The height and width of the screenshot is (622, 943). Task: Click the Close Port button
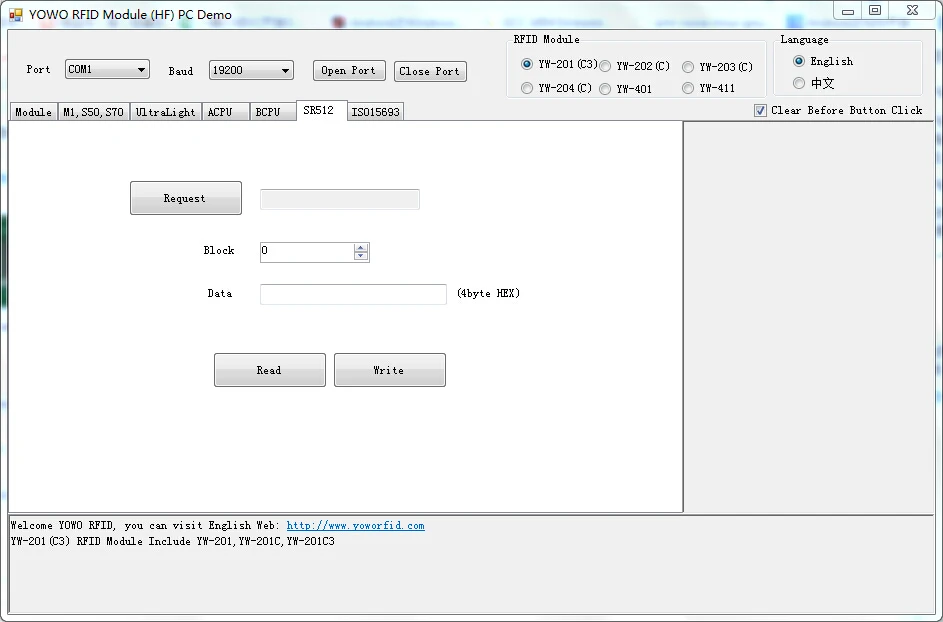(430, 71)
